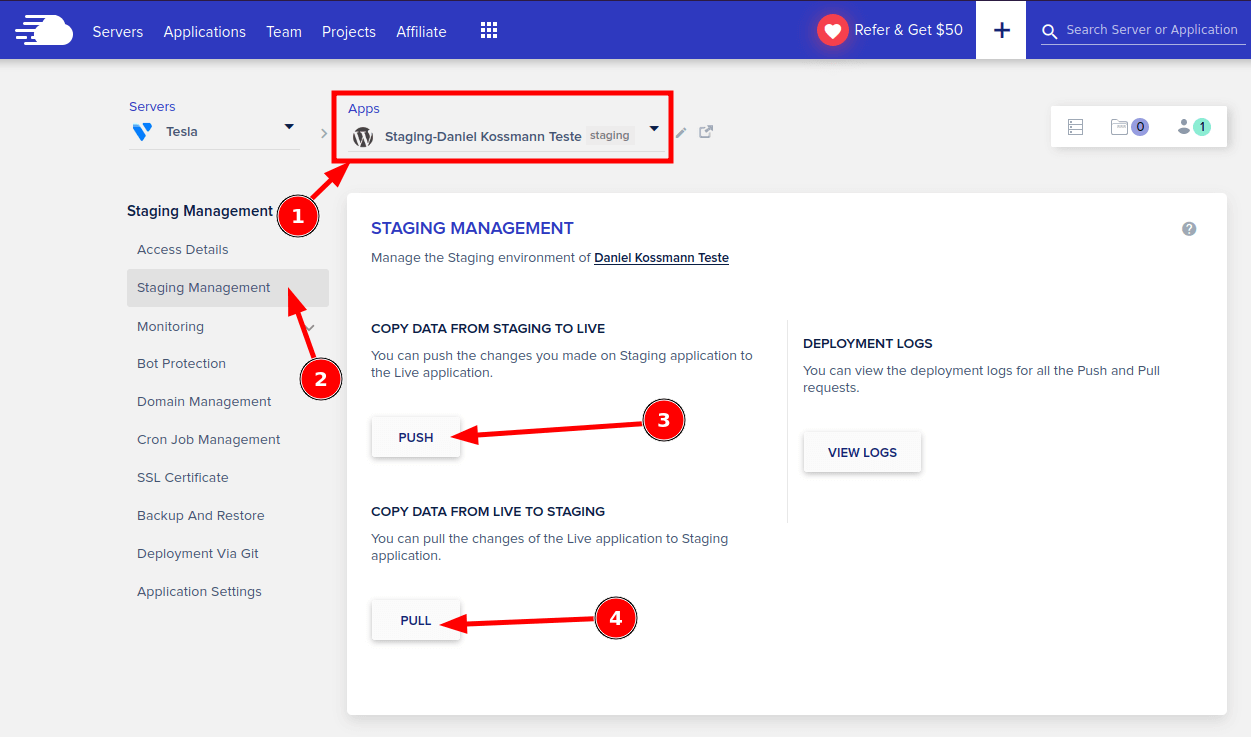Viewport: 1251px width, 737px height.
Task: Click the plus add button
Action: point(1001,30)
